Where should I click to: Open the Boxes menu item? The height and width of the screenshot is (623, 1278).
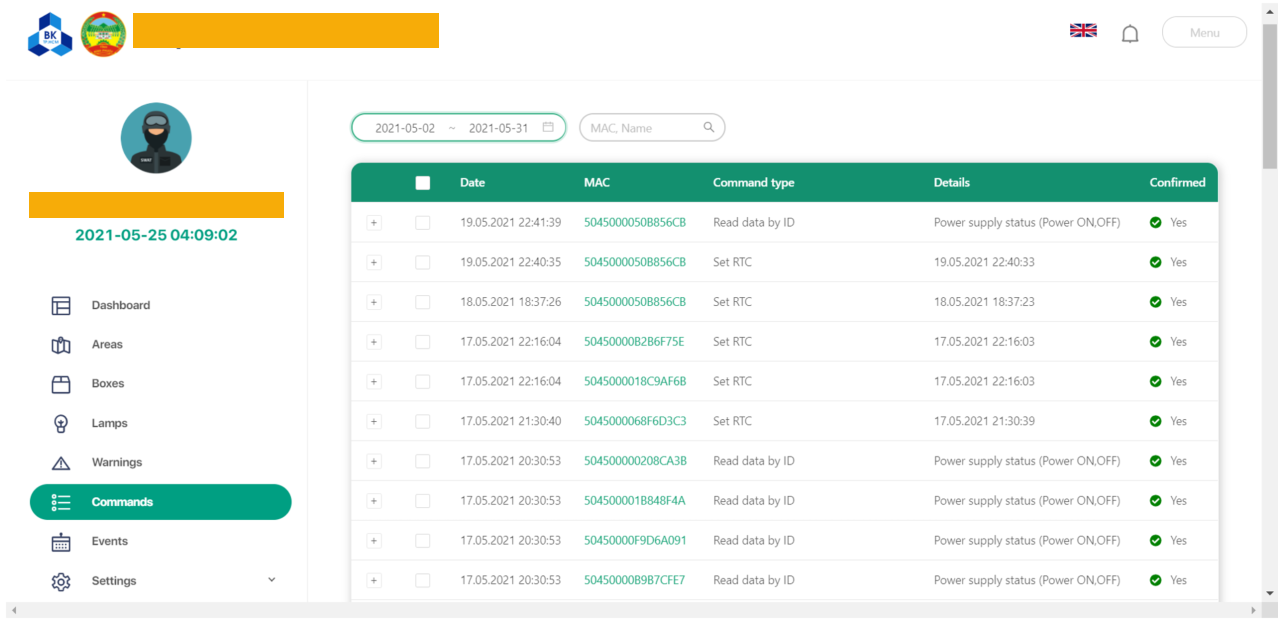pos(108,384)
